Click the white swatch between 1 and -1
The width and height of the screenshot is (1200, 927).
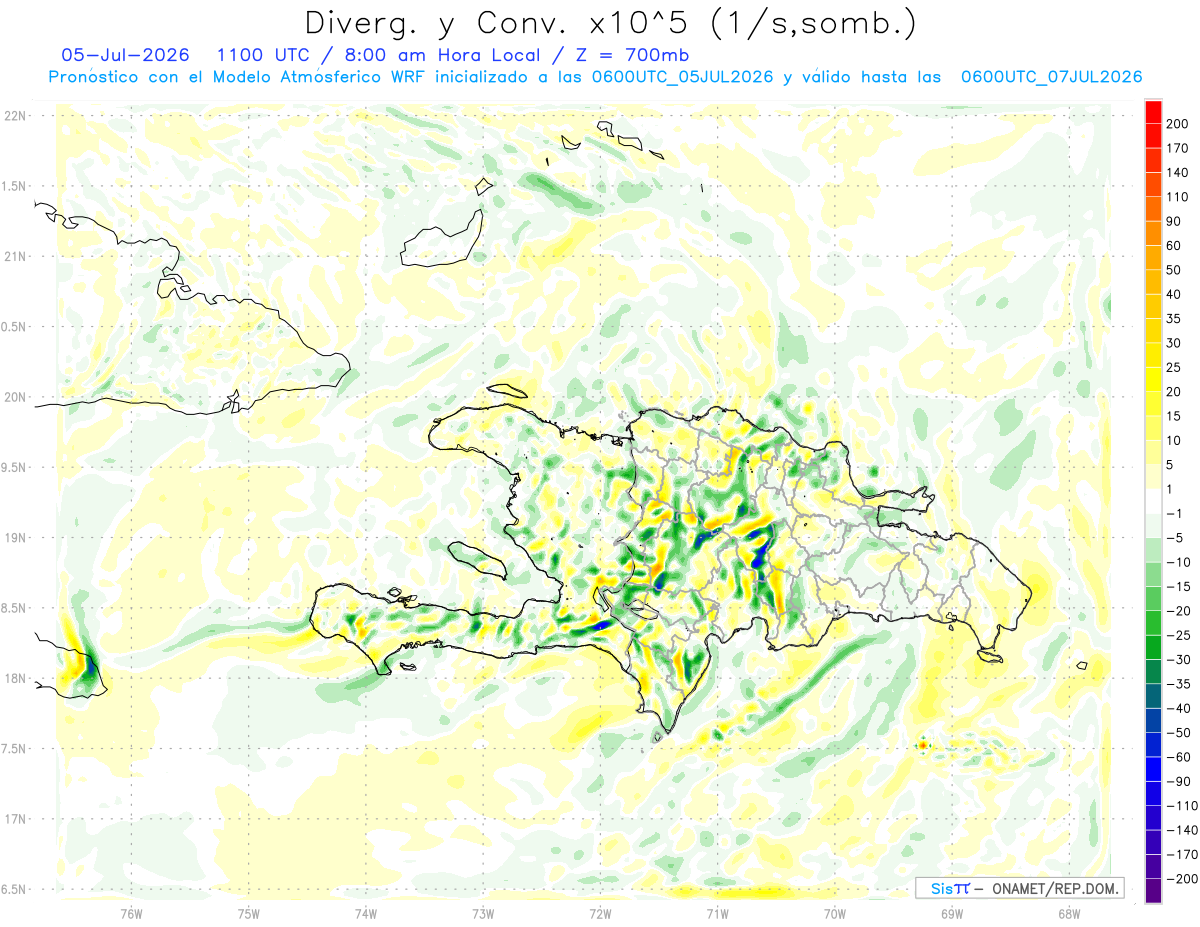pos(1153,501)
